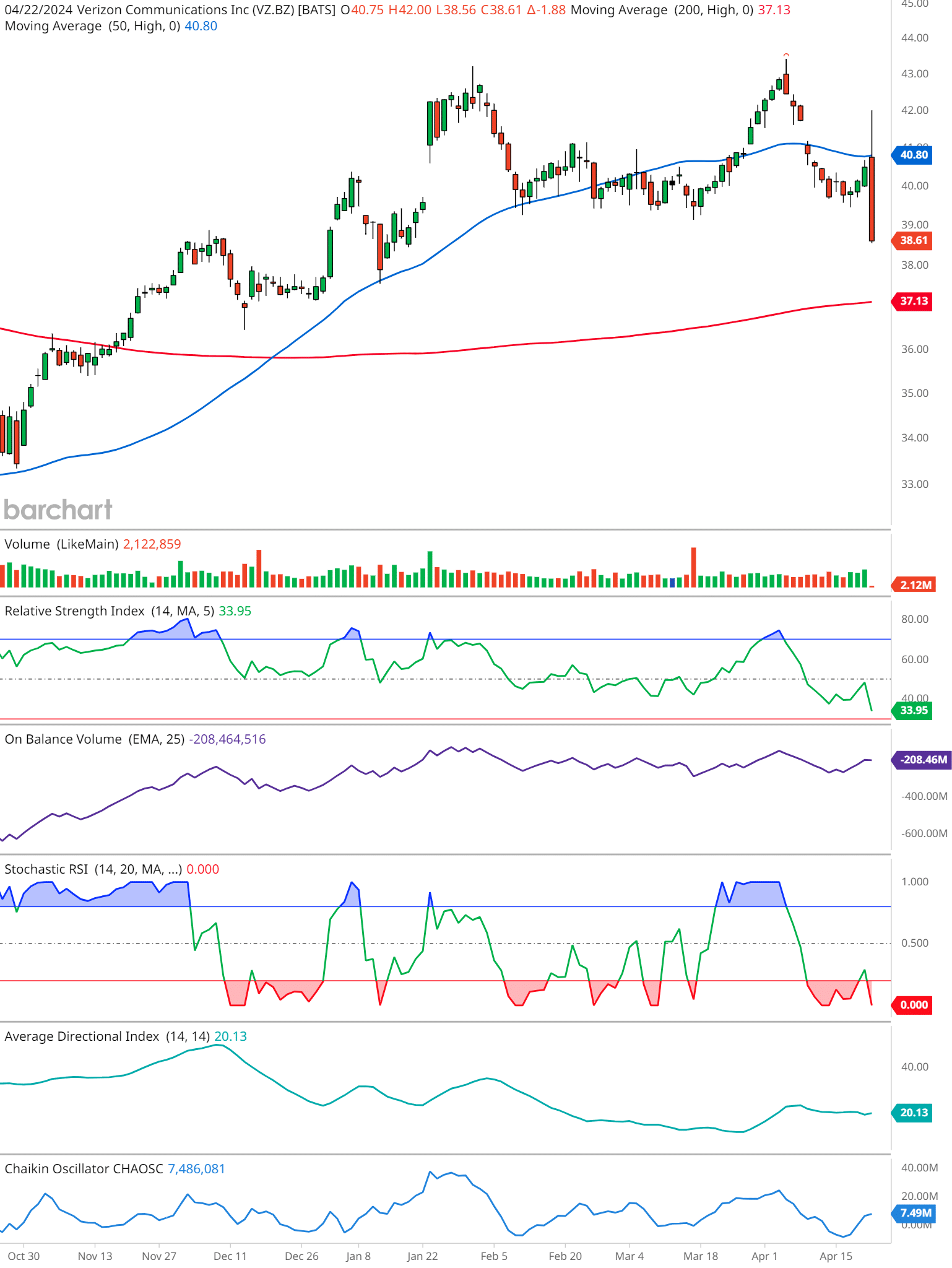Click the -400.00M OBV axis label
This screenshot has width=952, height=1268.
pyautogui.click(x=924, y=796)
